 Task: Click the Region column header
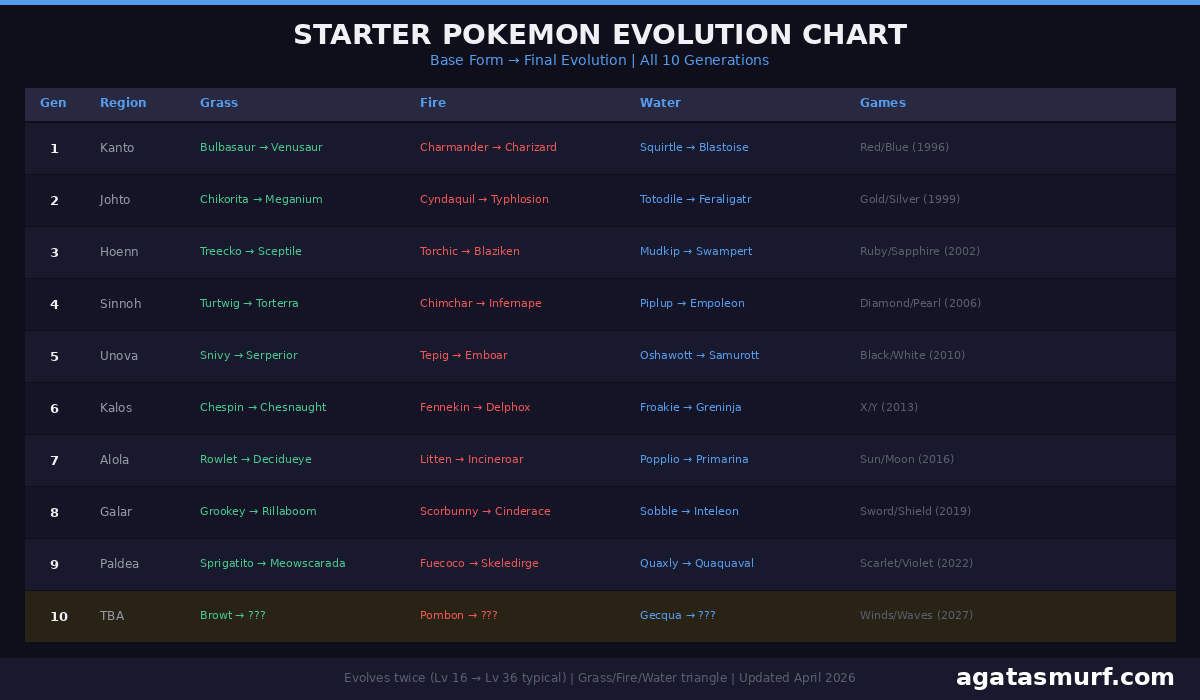(x=123, y=103)
